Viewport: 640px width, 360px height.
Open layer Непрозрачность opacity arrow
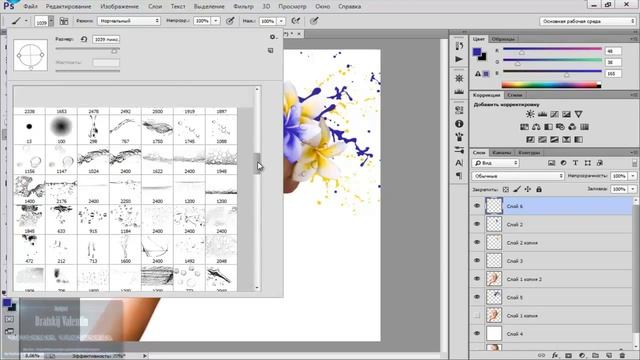click(x=633, y=176)
